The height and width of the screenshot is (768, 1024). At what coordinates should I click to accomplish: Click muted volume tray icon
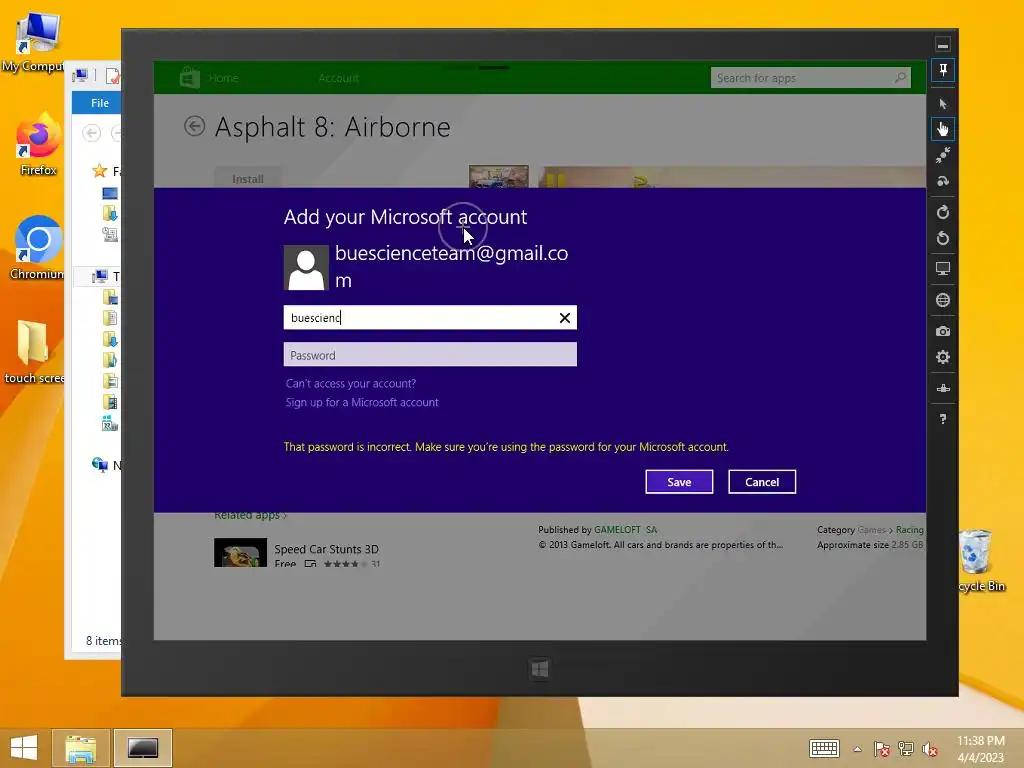point(929,749)
